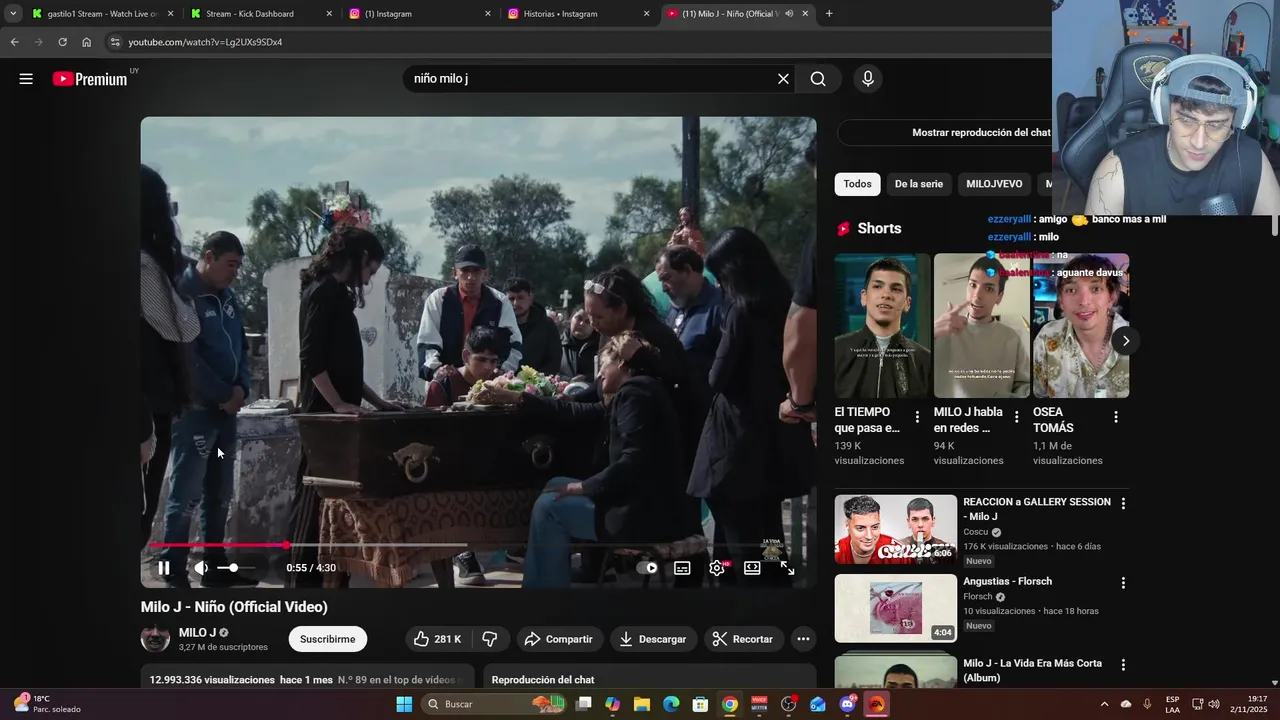Toggle autoplay switch in player

point(649,568)
